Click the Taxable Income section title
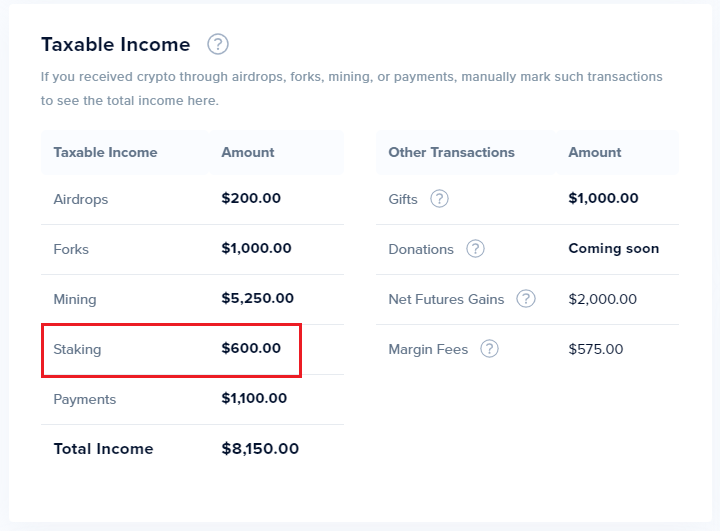The width and height of the screenshot is (720, 531). coord(116,45)
